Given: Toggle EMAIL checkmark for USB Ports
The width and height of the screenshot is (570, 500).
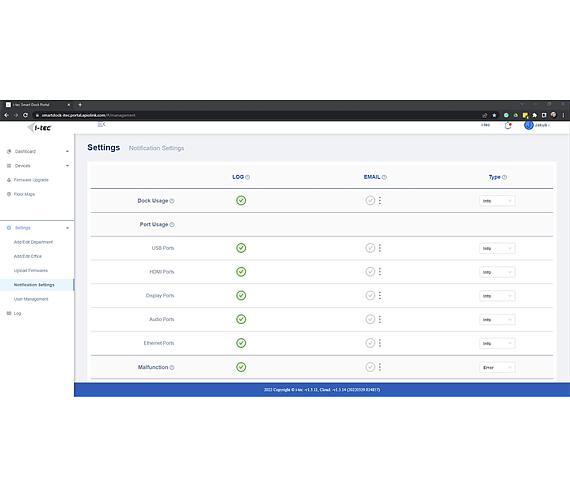Looking at the screenshot, I should [x=370, y=248].
